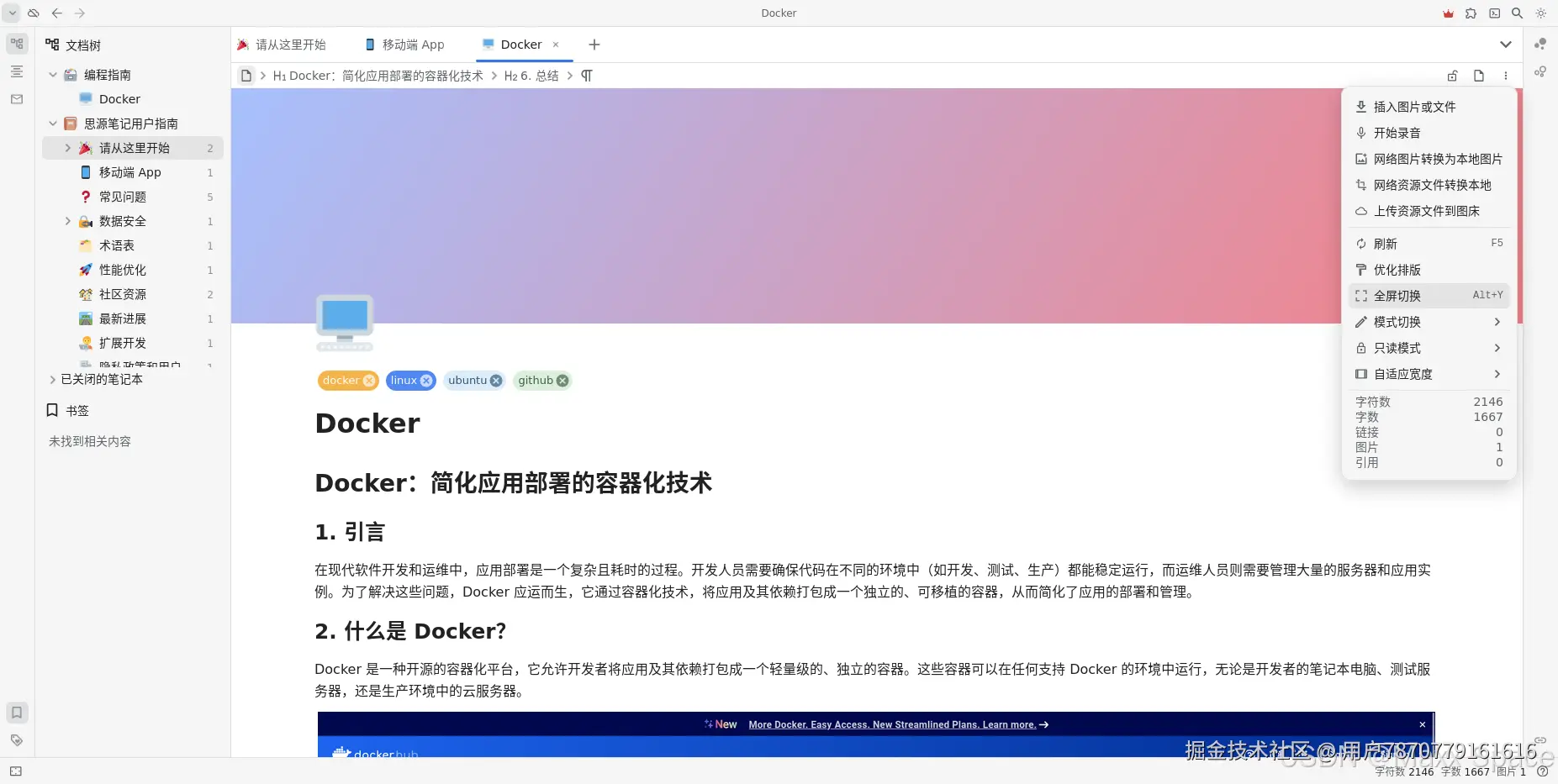Remove the docker tag
The height and width of the screenshot is (784, 1558).
click(368, 381)
